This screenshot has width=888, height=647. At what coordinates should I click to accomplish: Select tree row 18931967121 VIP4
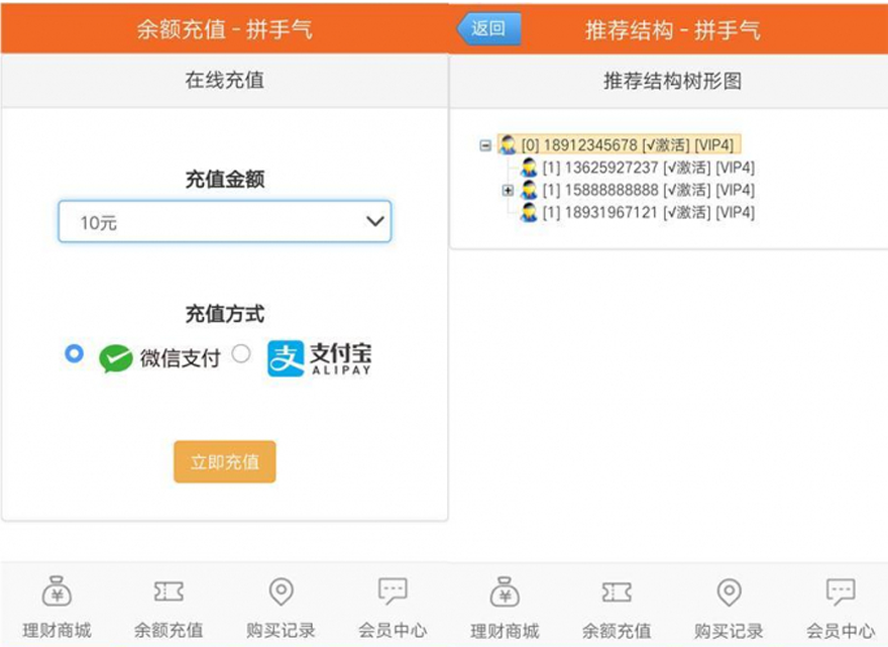[638, 213]
